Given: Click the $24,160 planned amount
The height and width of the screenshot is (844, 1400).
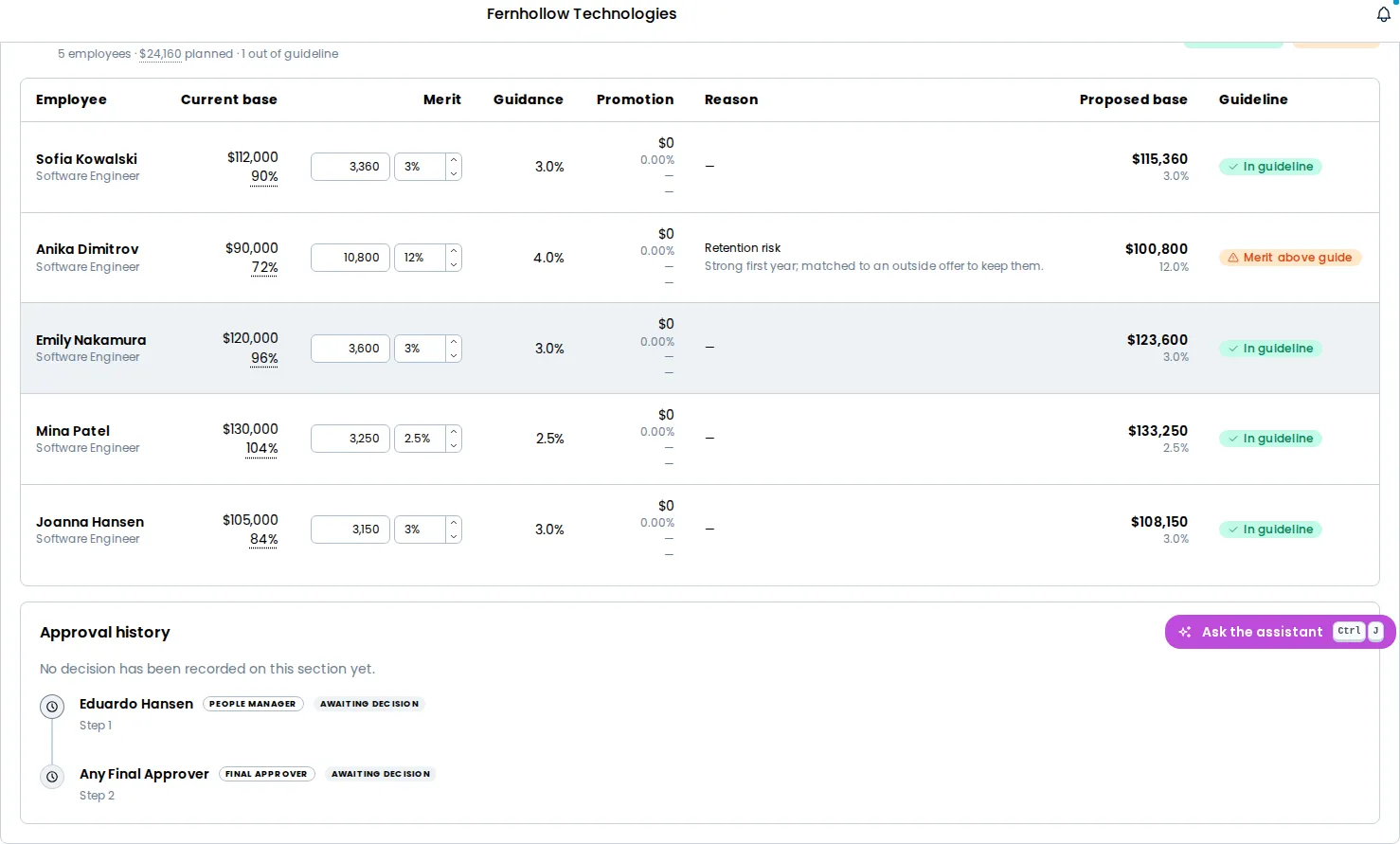Looking at the screenshot, I should click(160, 54).
